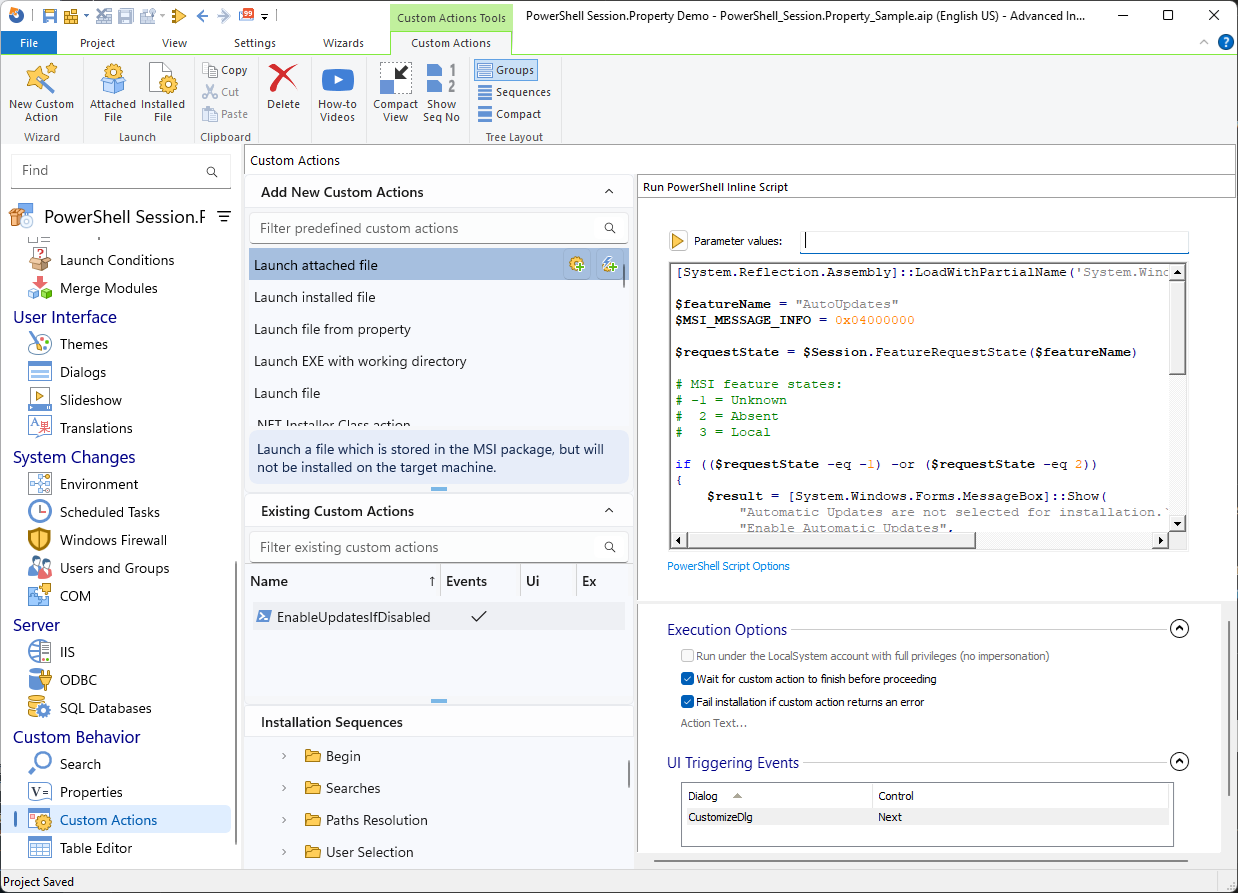Open Themes page in sidebar
Screen dimensions: 1238x893
point(83,344)
